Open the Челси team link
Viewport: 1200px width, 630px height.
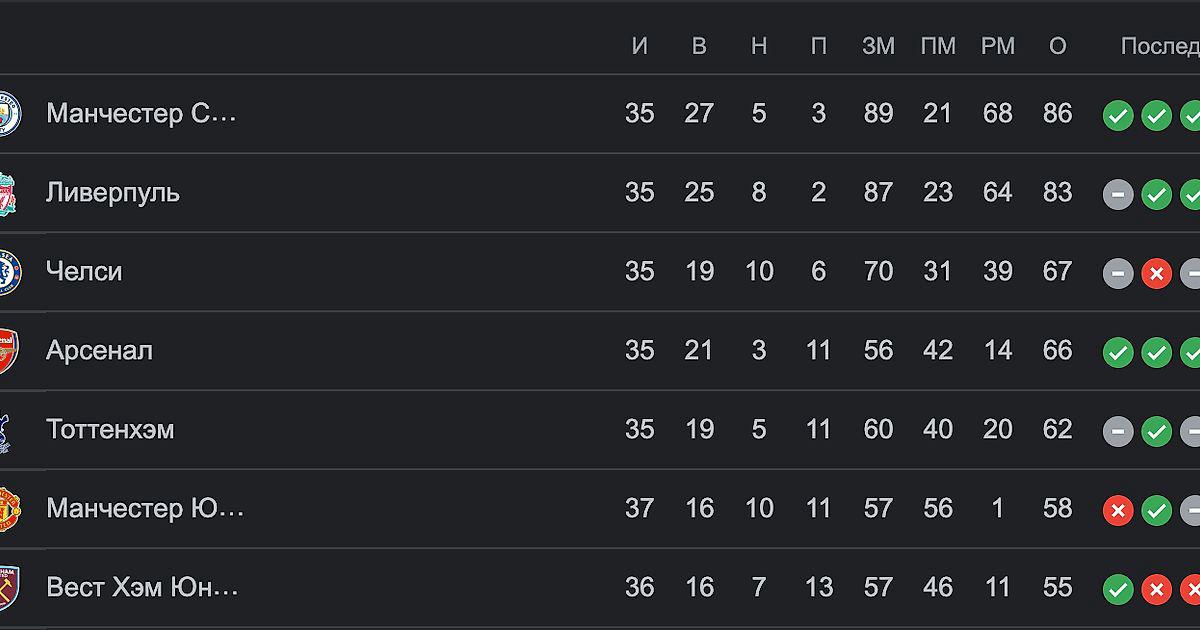84,271
